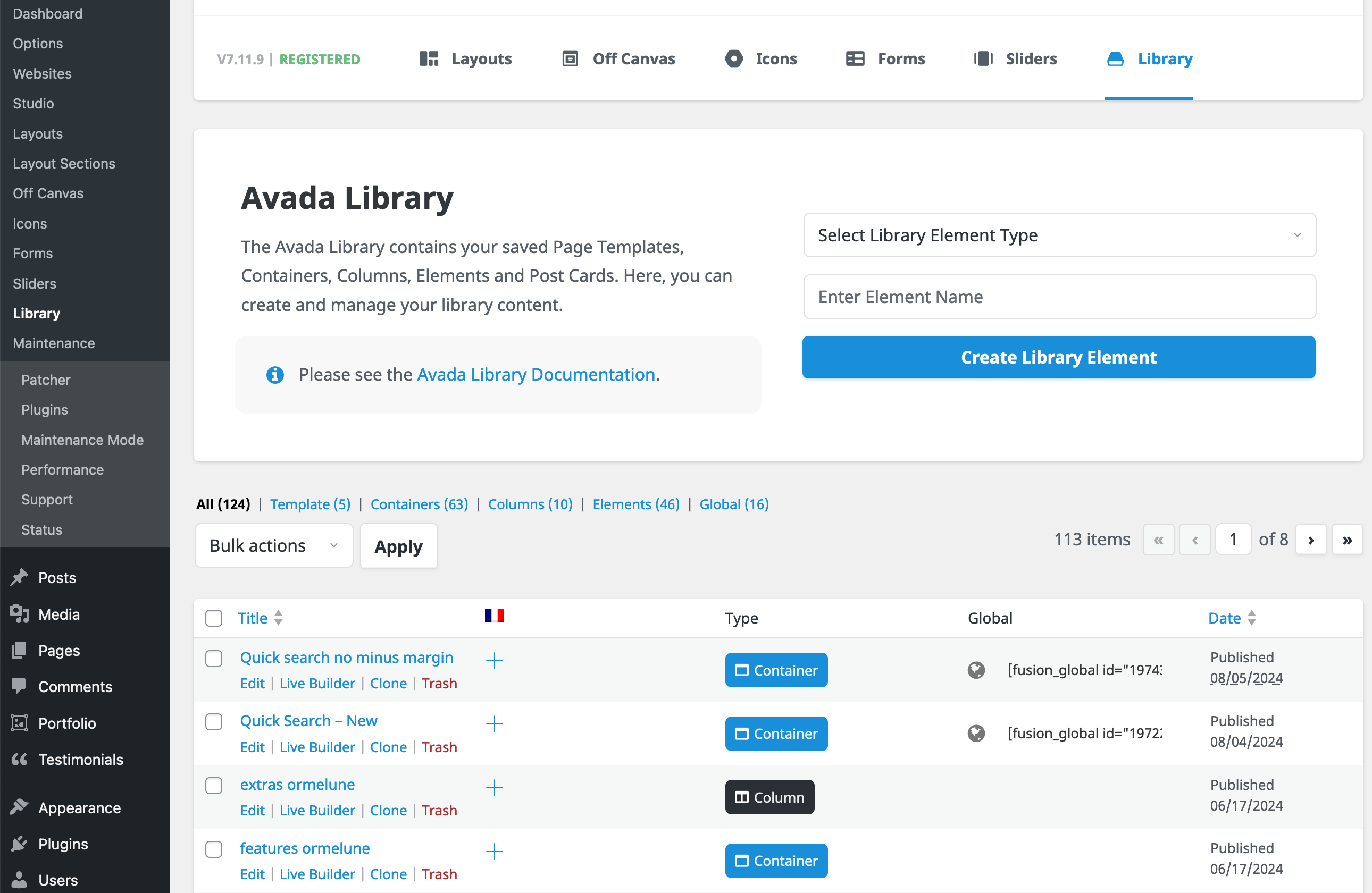Click the Sliders icon in top navigation
Screen dimensions: 1372x893
pos(983,59)
